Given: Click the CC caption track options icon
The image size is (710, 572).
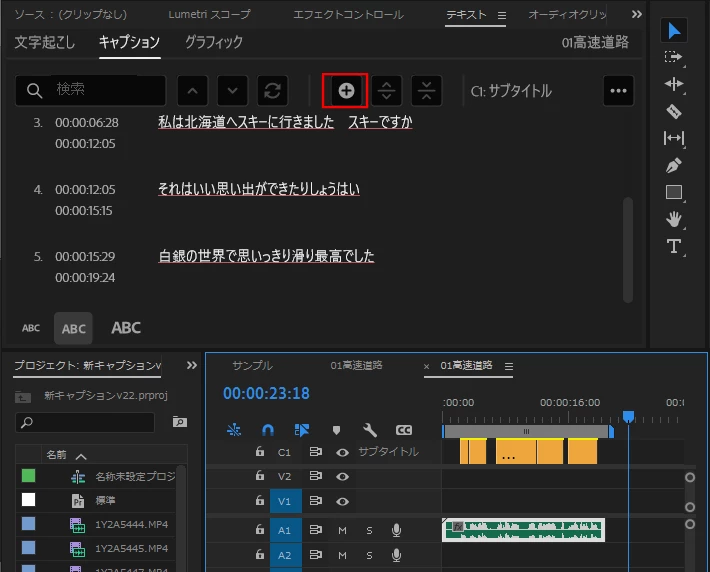Looking at the screenshot, I should click(x=403, y=430).
